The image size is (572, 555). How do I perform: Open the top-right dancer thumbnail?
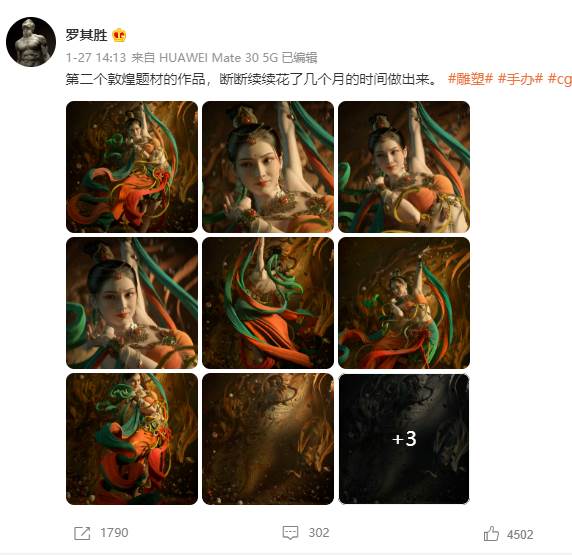click(x=404, y=167)
